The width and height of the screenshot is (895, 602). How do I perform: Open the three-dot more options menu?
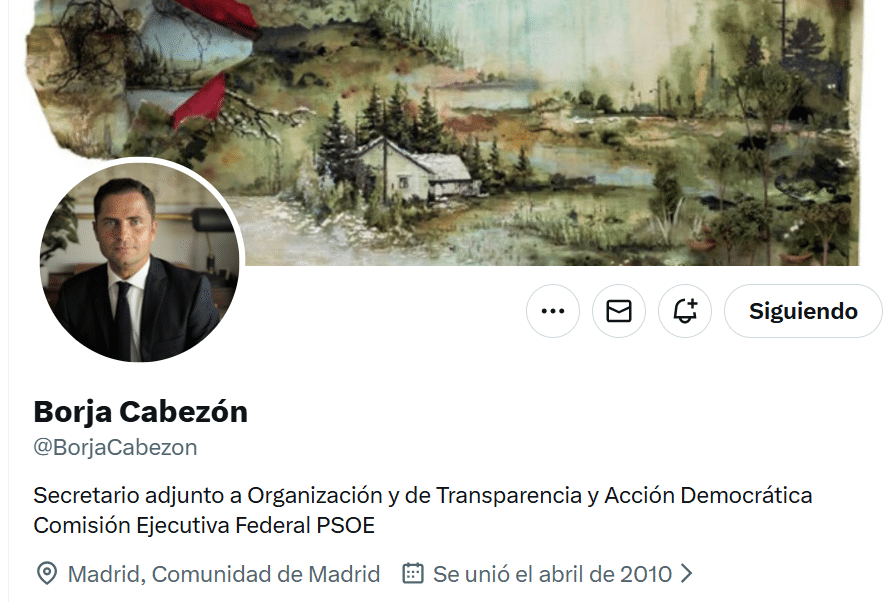point(553,311)
